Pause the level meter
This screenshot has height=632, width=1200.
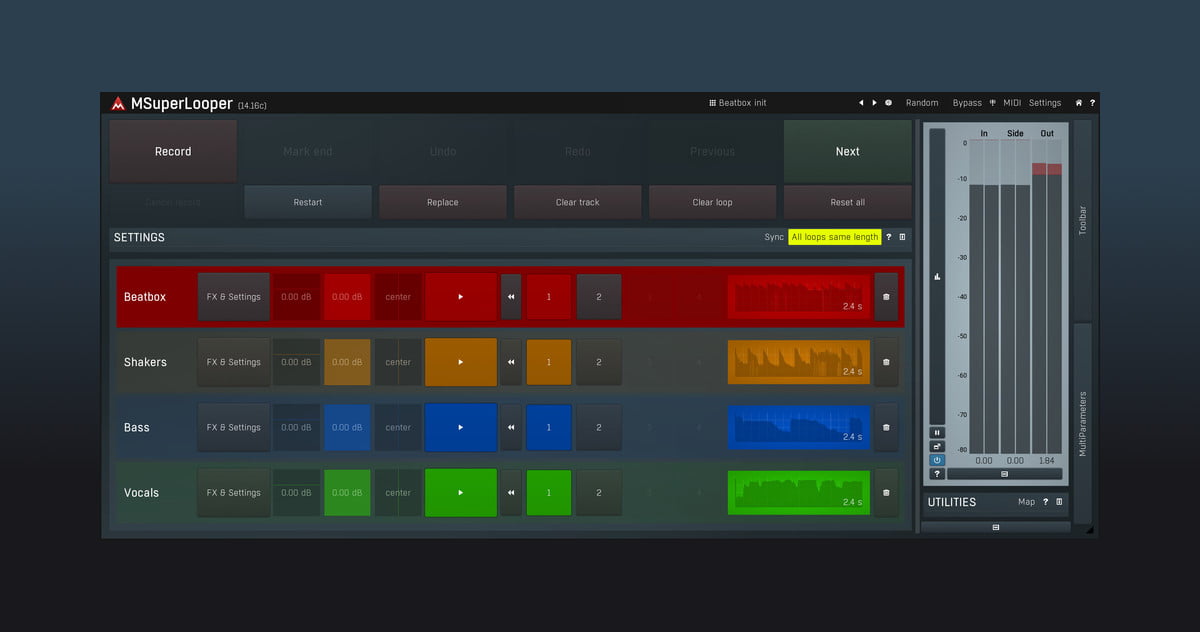pyautogui.click(x=937, y=433)
